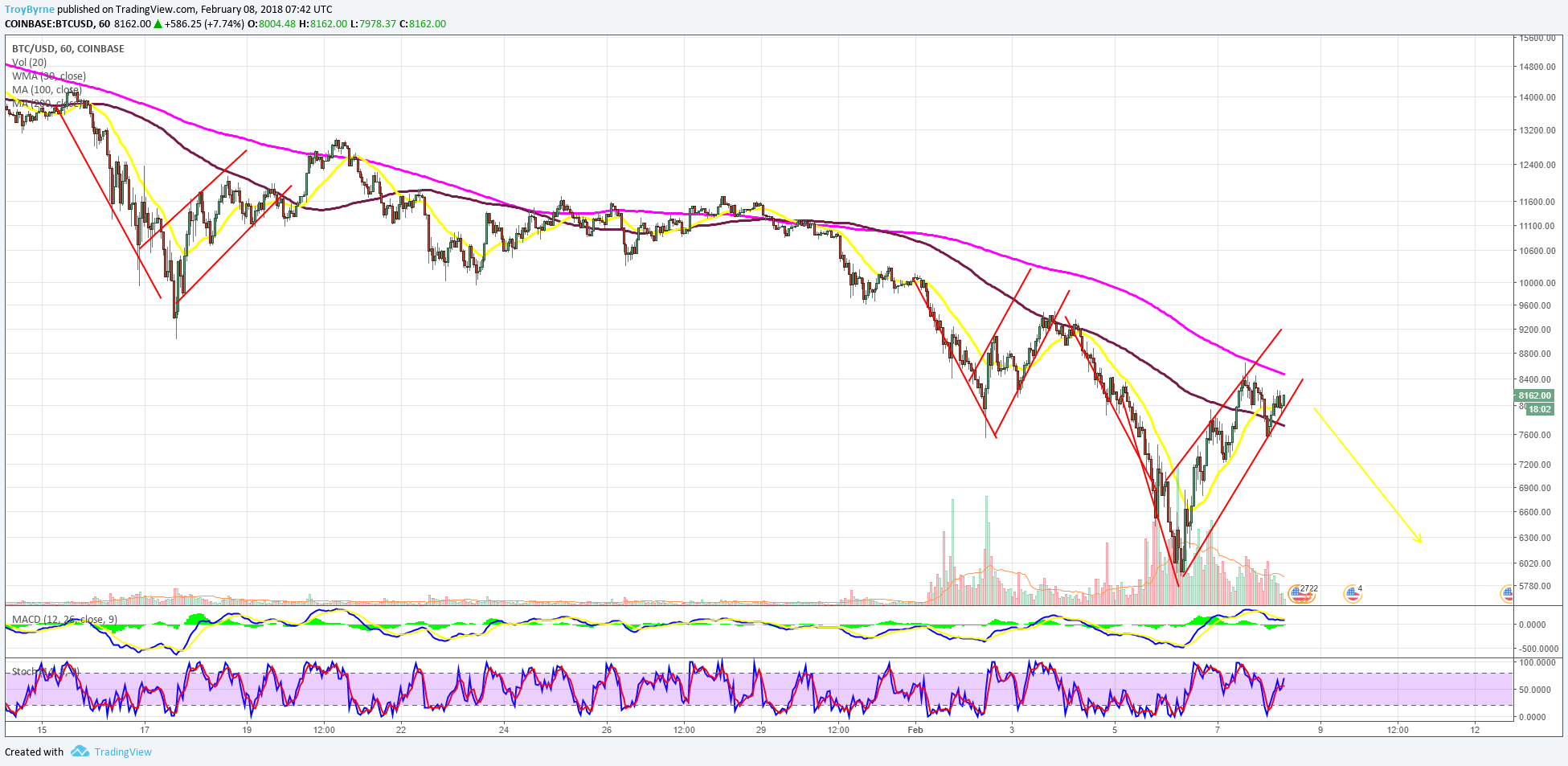Click date 22 on the time axis

tap(401, 730)
